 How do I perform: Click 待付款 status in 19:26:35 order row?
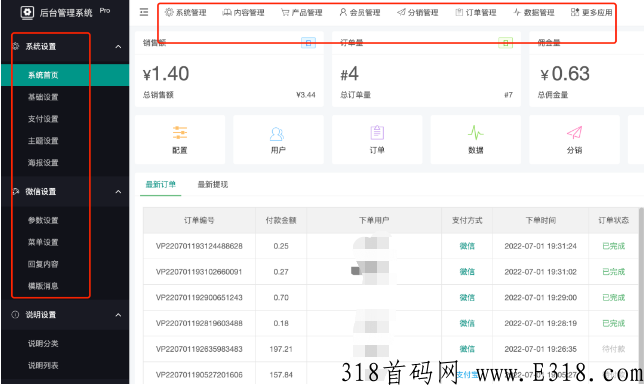pos(613,349)
